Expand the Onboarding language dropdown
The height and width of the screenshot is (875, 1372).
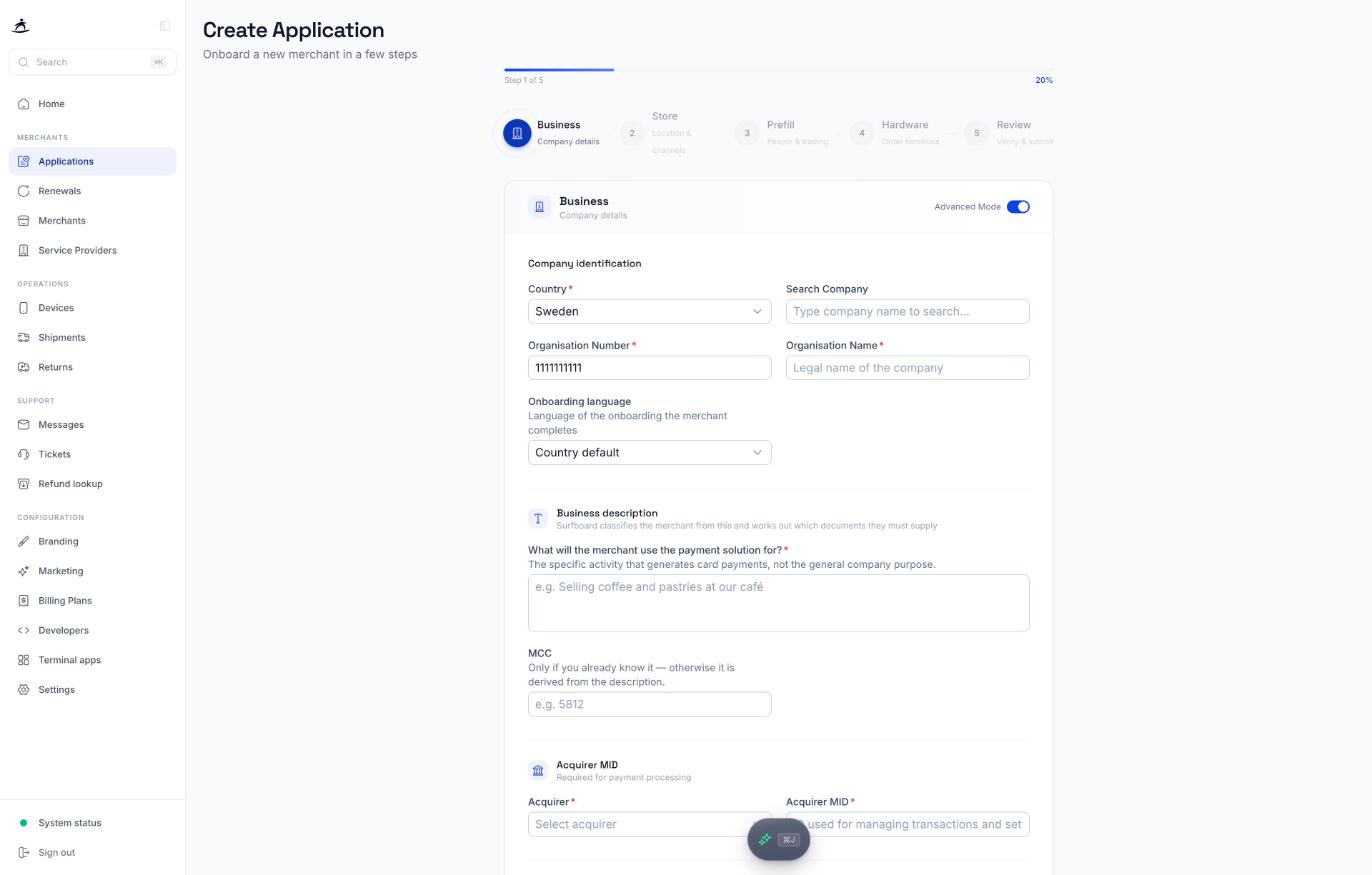coord(650,453)
